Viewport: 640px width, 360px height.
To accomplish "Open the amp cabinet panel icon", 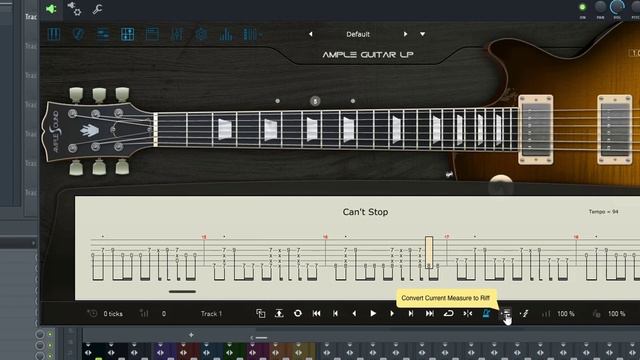I will click(152, 34).
